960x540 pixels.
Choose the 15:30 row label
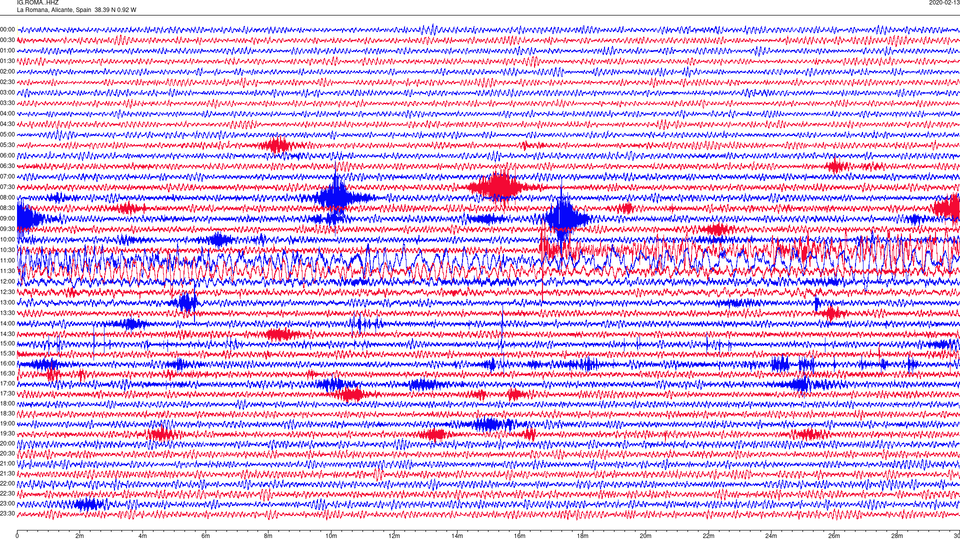7,353
